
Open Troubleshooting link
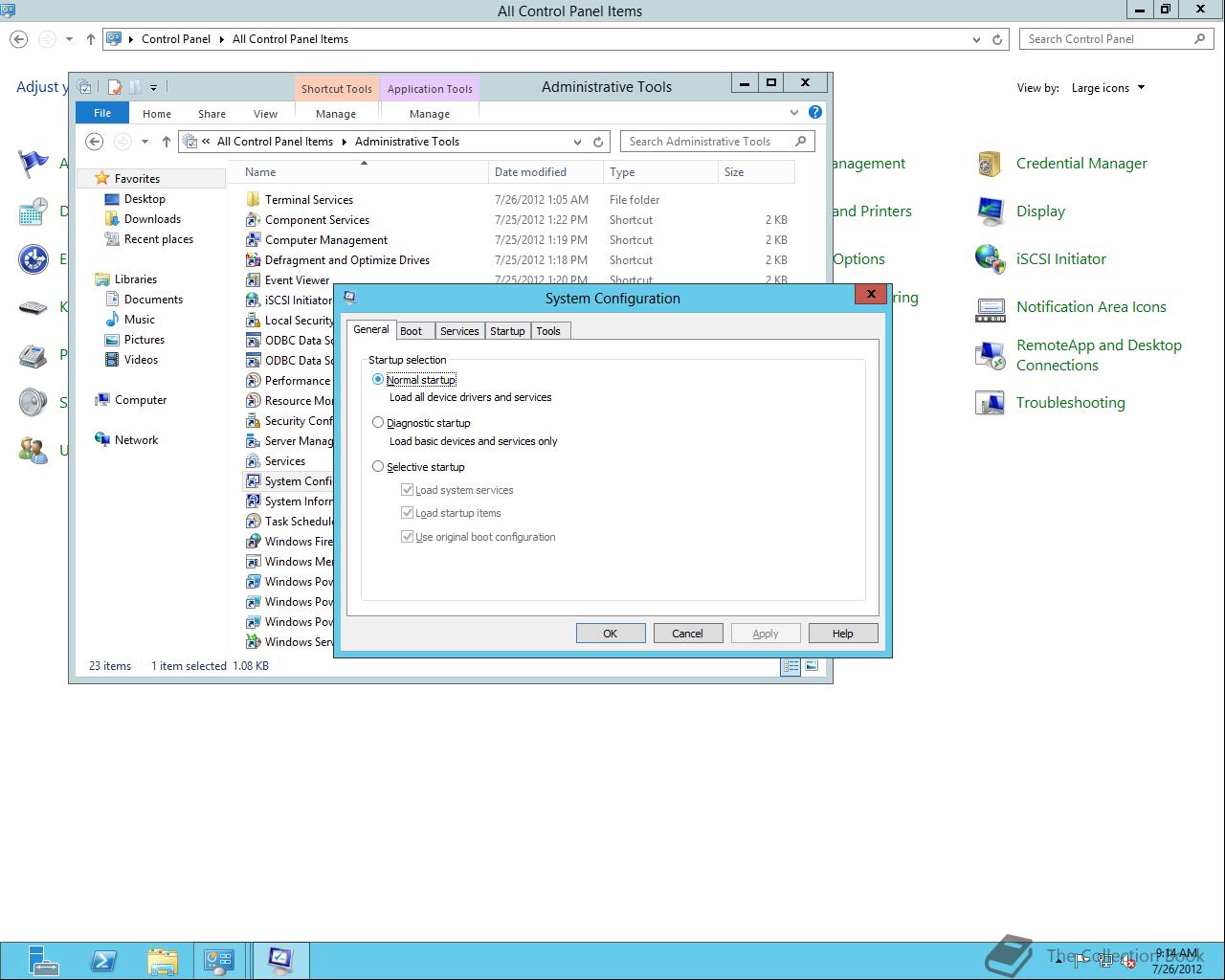[1071, 403]
